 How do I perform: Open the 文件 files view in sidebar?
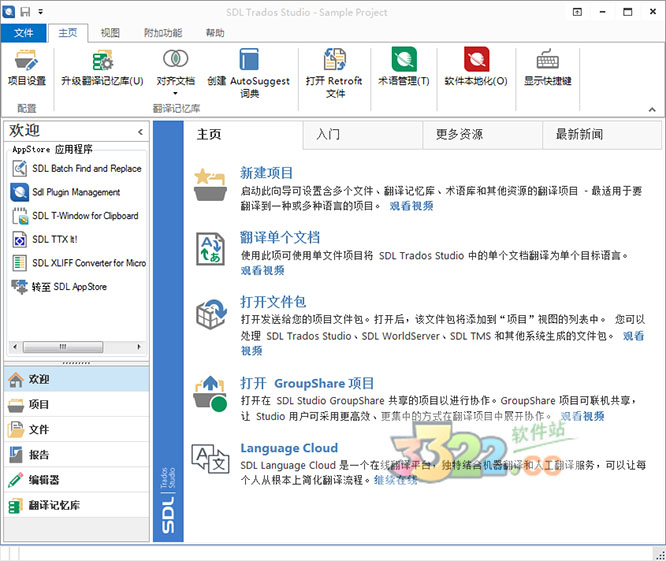click(x=76, y=429)
